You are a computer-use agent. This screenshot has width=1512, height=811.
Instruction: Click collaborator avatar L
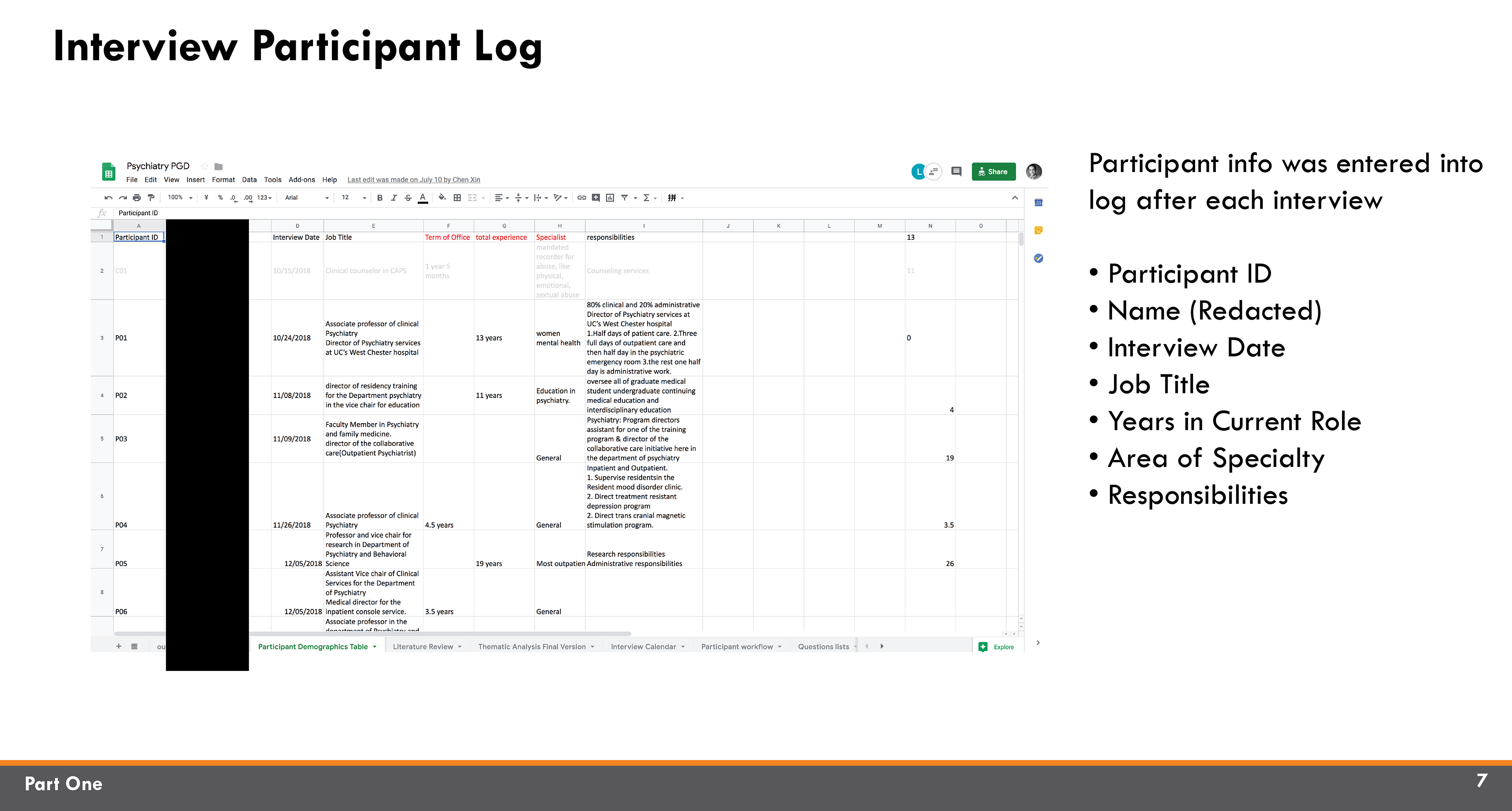pyautogui.click(x=919, y=171)
